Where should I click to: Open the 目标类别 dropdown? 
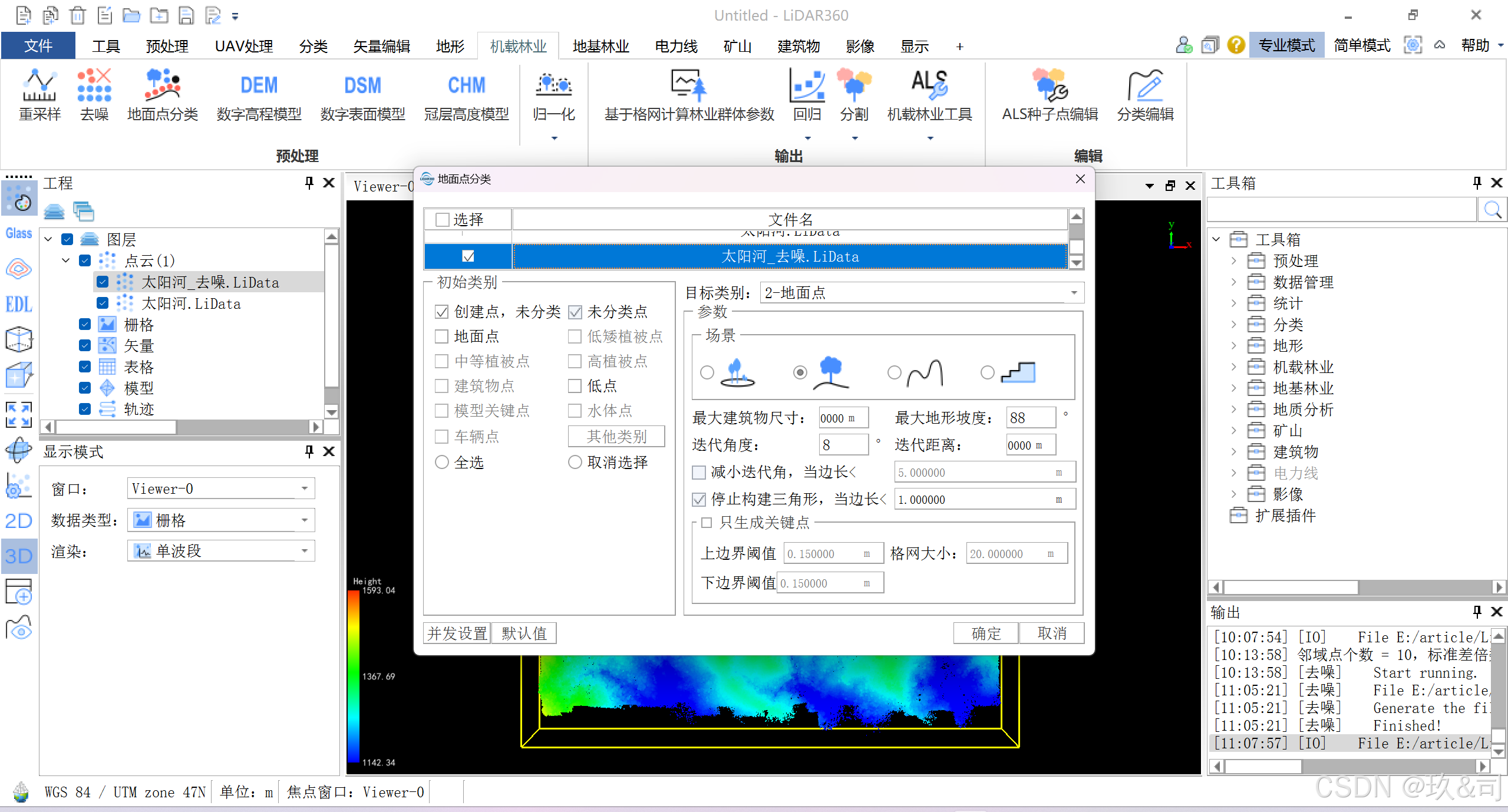point(921,293)
